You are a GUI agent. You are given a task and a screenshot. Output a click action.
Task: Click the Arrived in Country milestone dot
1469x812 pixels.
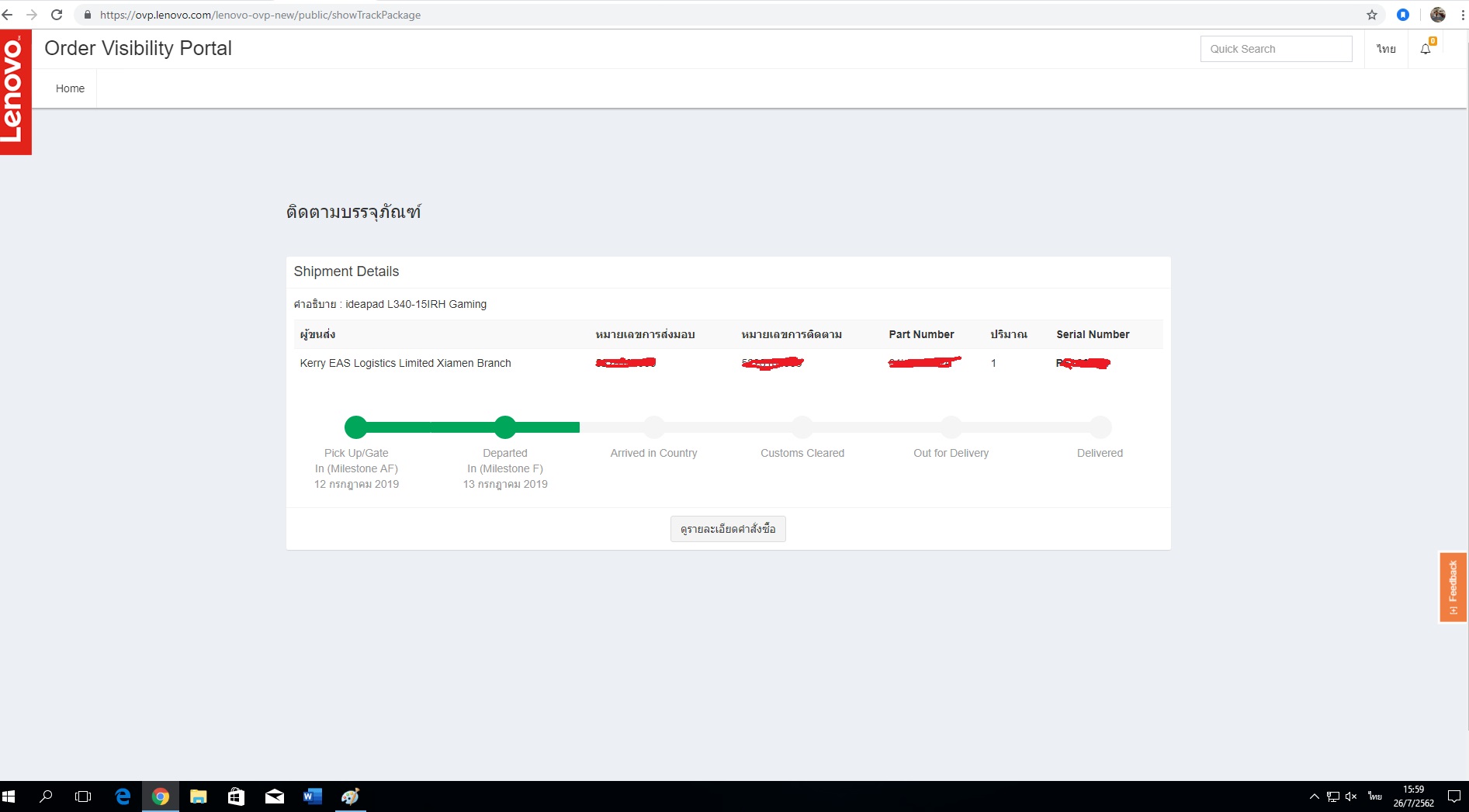pos(654,427)
